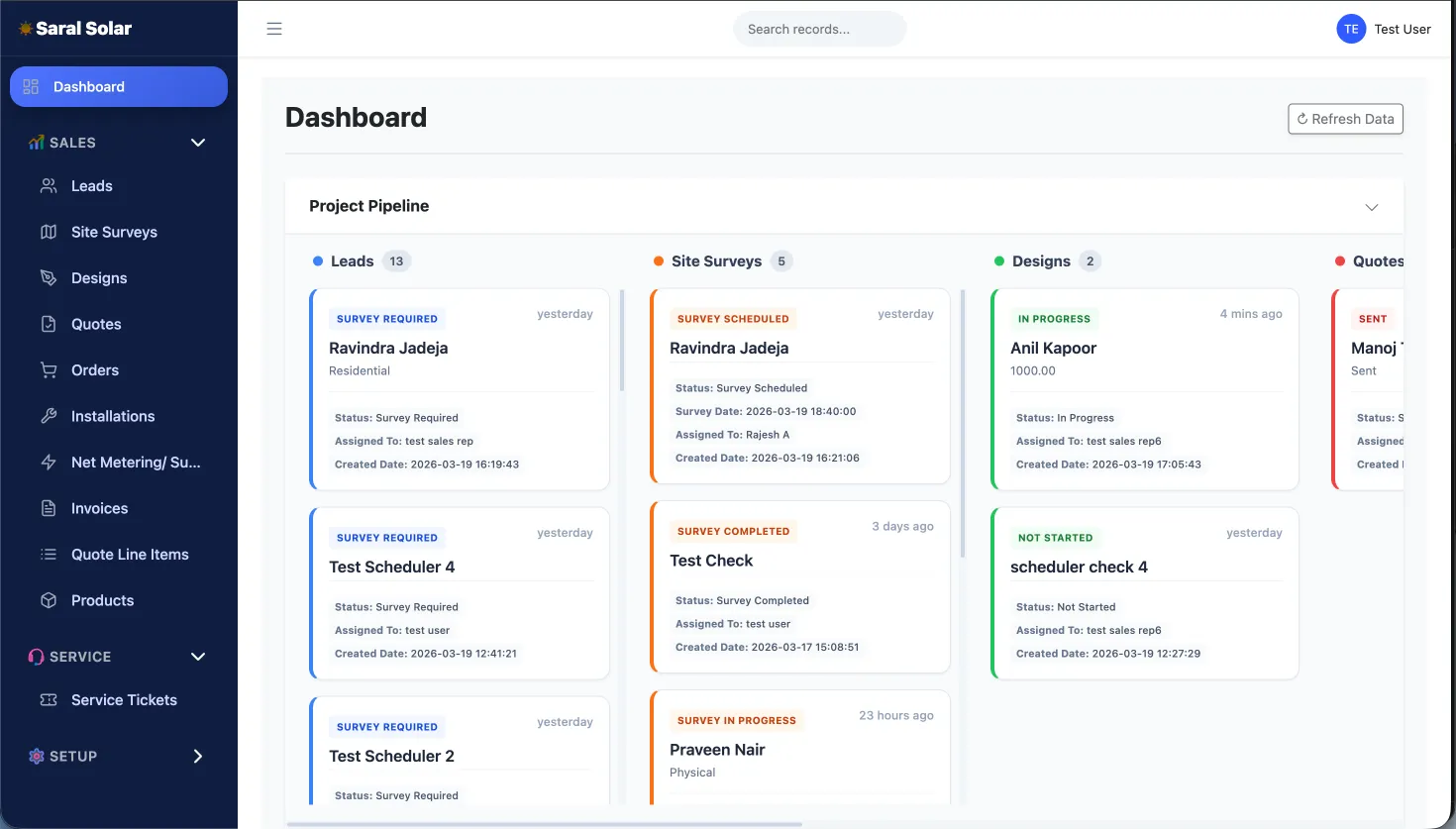Viewport: 1456px width, 829px height.
Task: Click the Invoices file icon
Action: [x=49, y=508]
